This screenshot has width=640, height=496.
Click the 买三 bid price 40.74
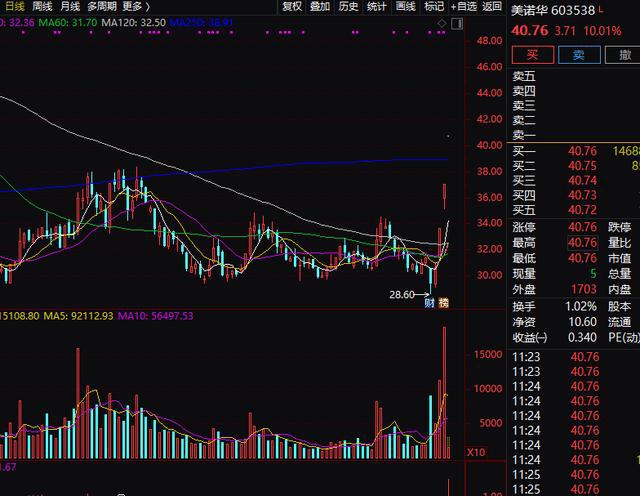pyautogui.click(x=582, y=181)
